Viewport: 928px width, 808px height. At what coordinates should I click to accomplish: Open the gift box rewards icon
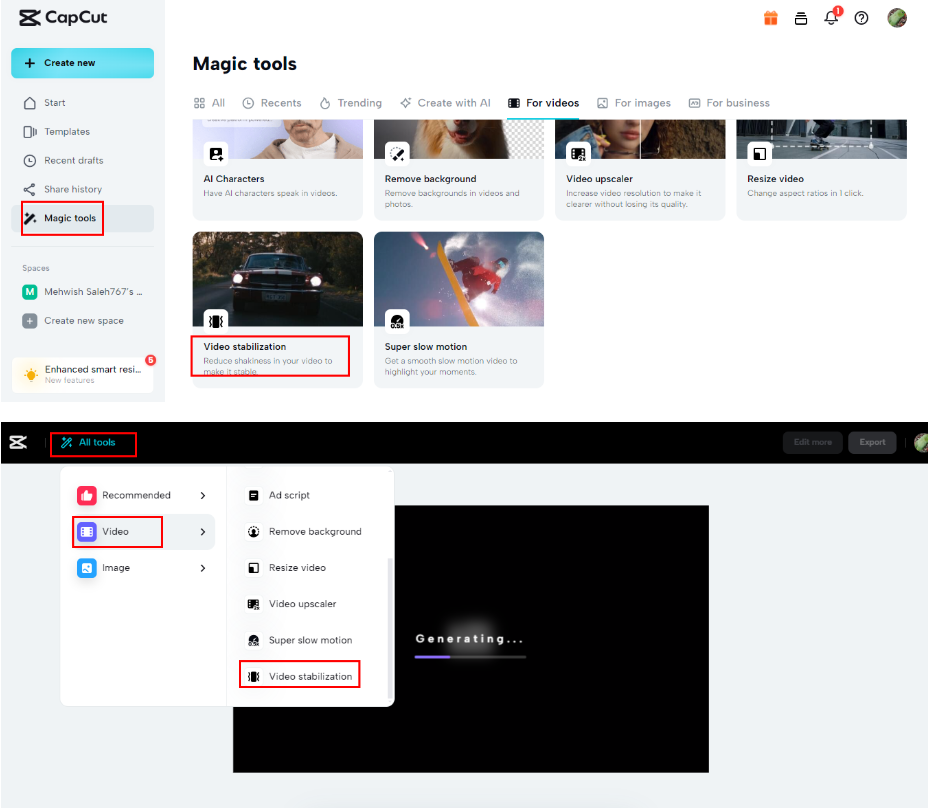[771, 18]
